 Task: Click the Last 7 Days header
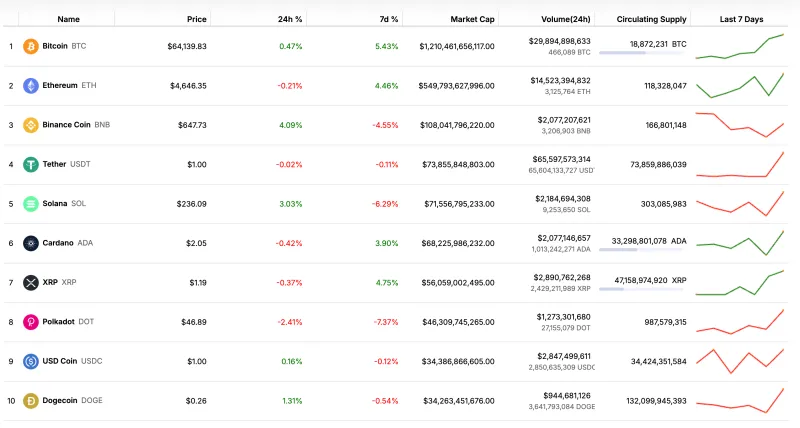tap(741, 19)
